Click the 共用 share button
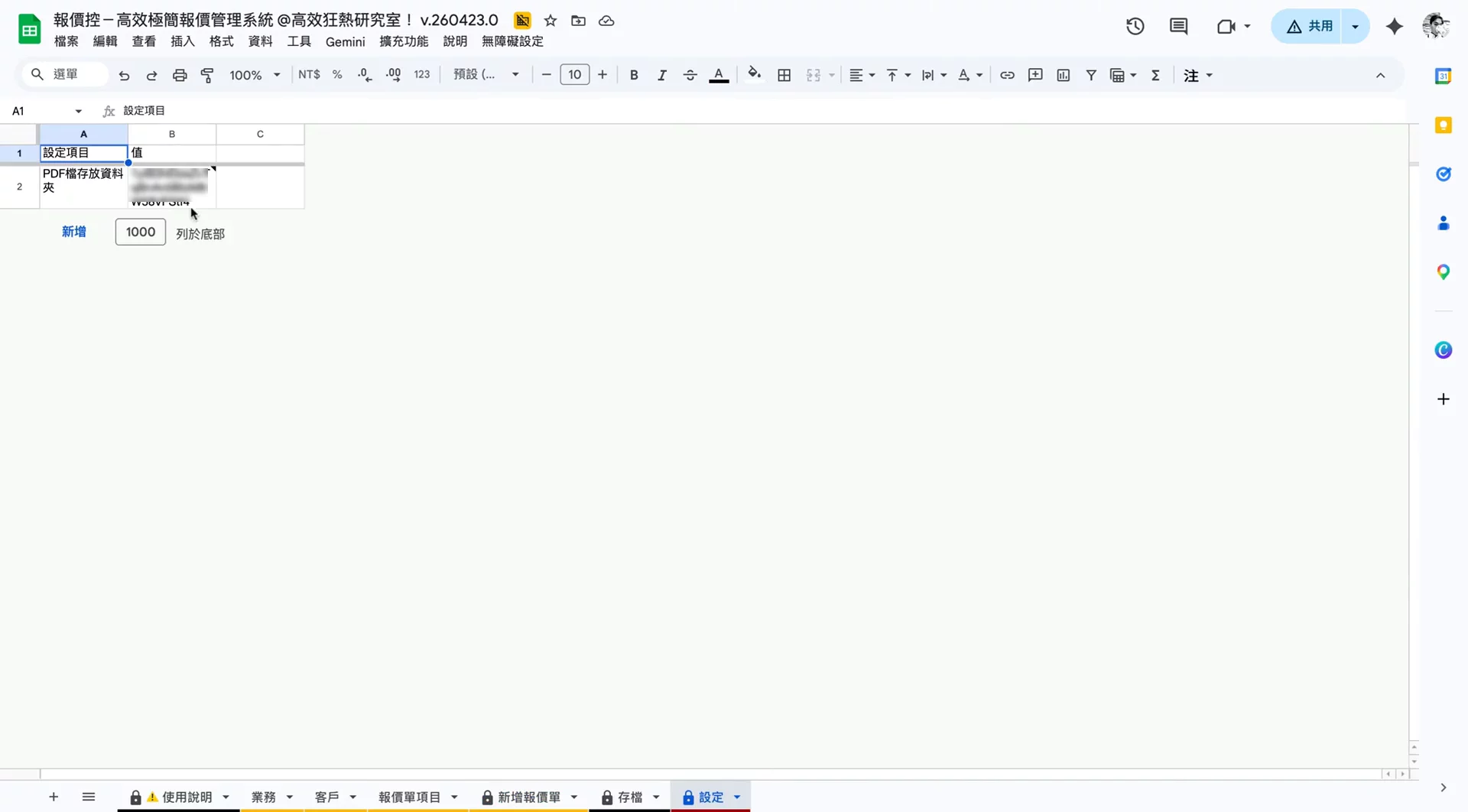 (1310, 27)
